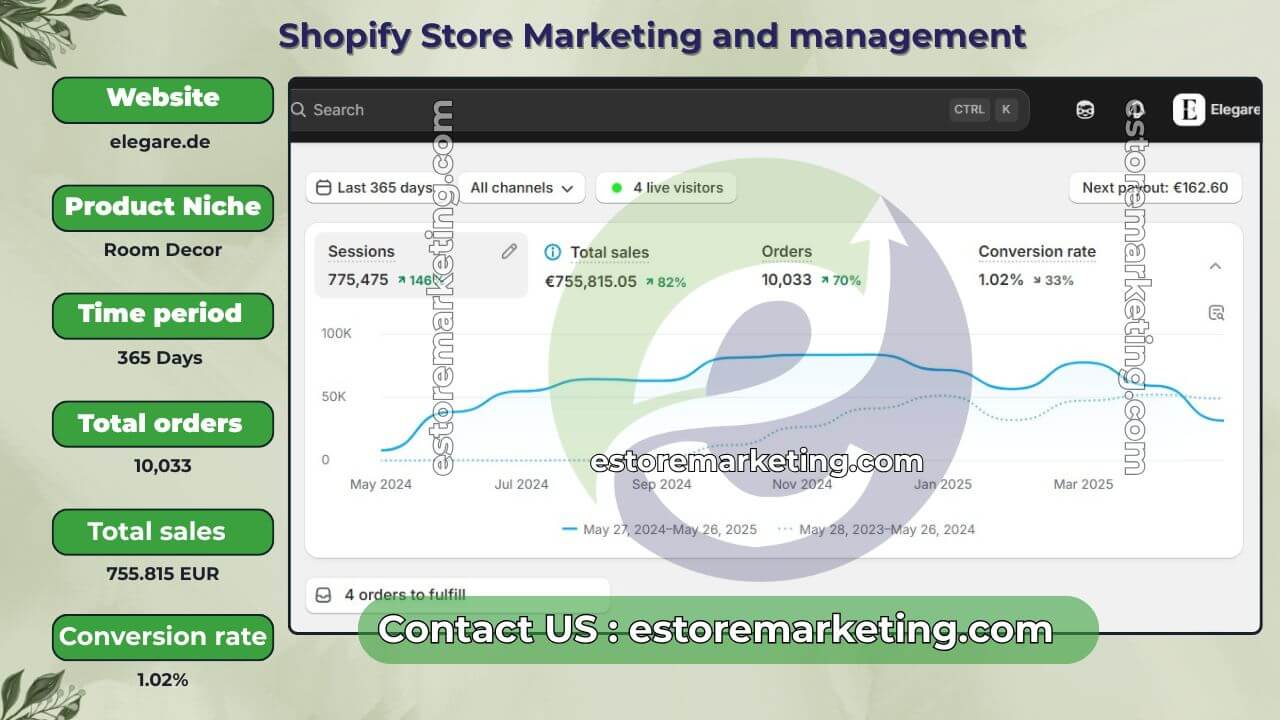Open the All channels dropdown

(x=521, y=188)
